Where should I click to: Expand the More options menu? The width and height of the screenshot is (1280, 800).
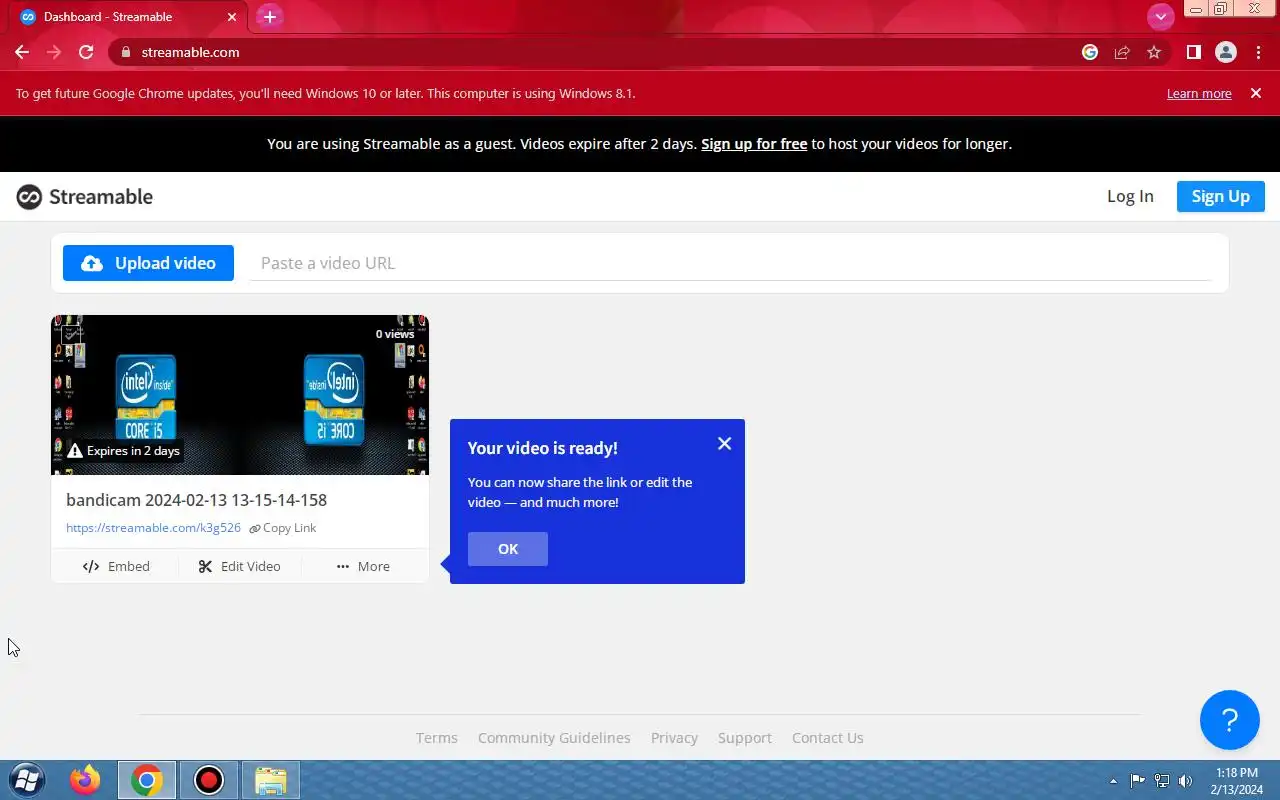pyautogui.click(x=363, y=566)
